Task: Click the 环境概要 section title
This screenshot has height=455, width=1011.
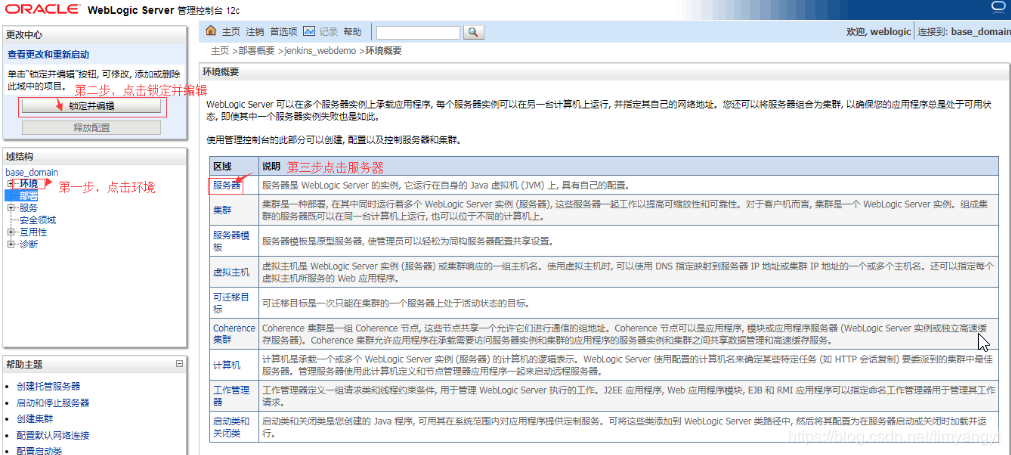Action: [221, 72]
